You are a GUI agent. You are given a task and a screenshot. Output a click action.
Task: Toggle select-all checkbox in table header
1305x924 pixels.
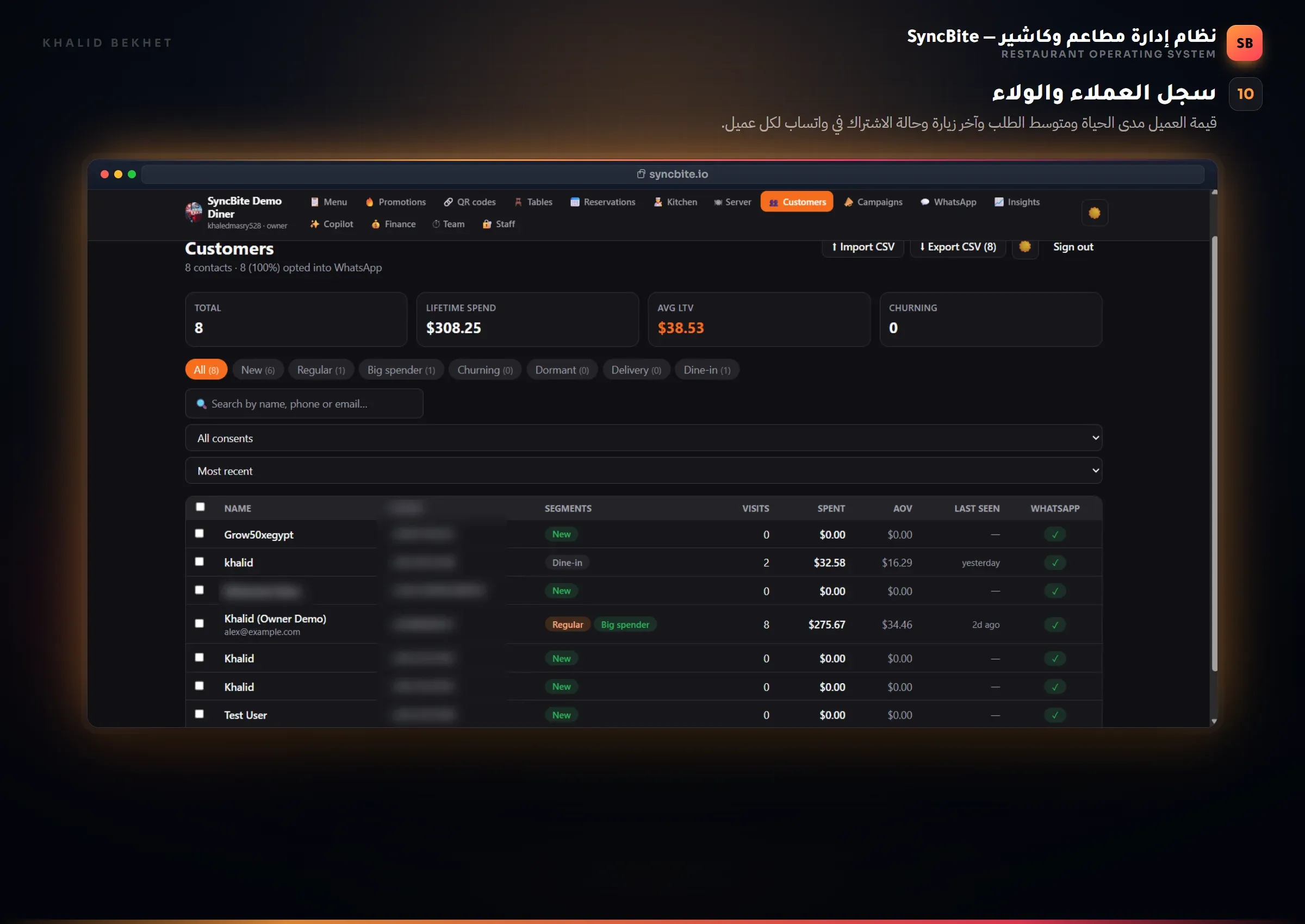[x=200, y=507]
